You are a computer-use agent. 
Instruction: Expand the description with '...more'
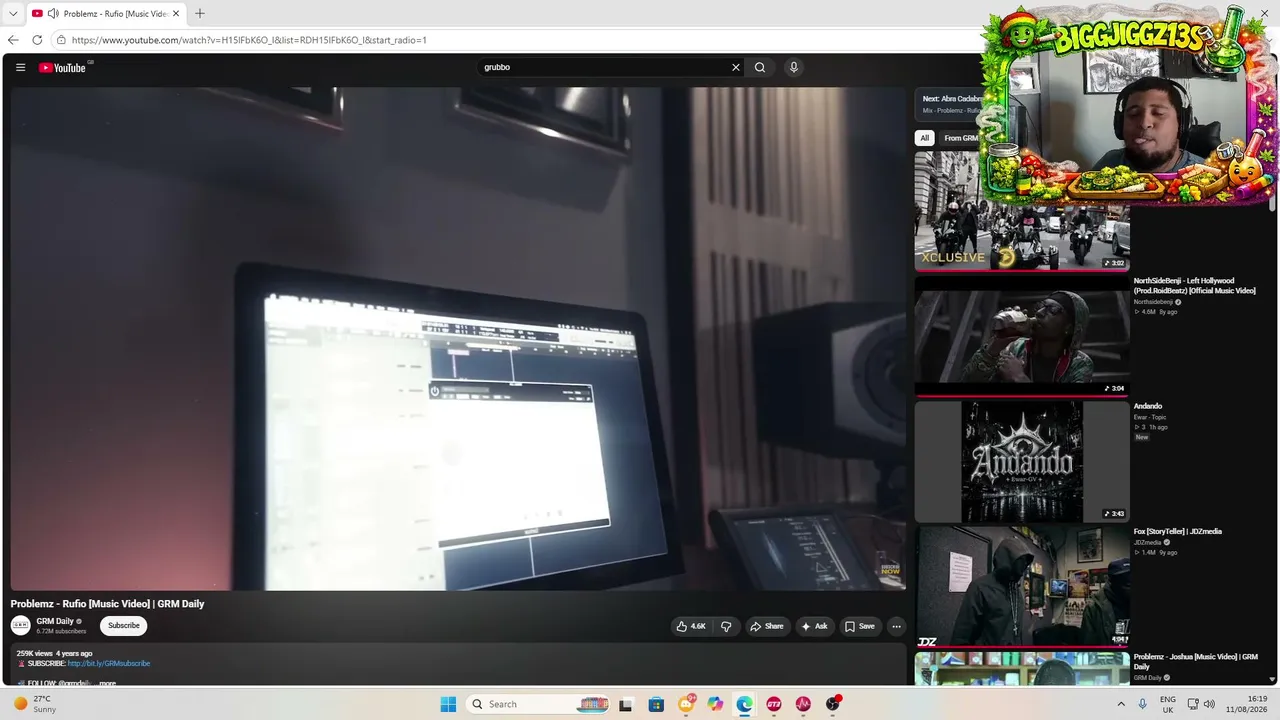click(106, 683)
